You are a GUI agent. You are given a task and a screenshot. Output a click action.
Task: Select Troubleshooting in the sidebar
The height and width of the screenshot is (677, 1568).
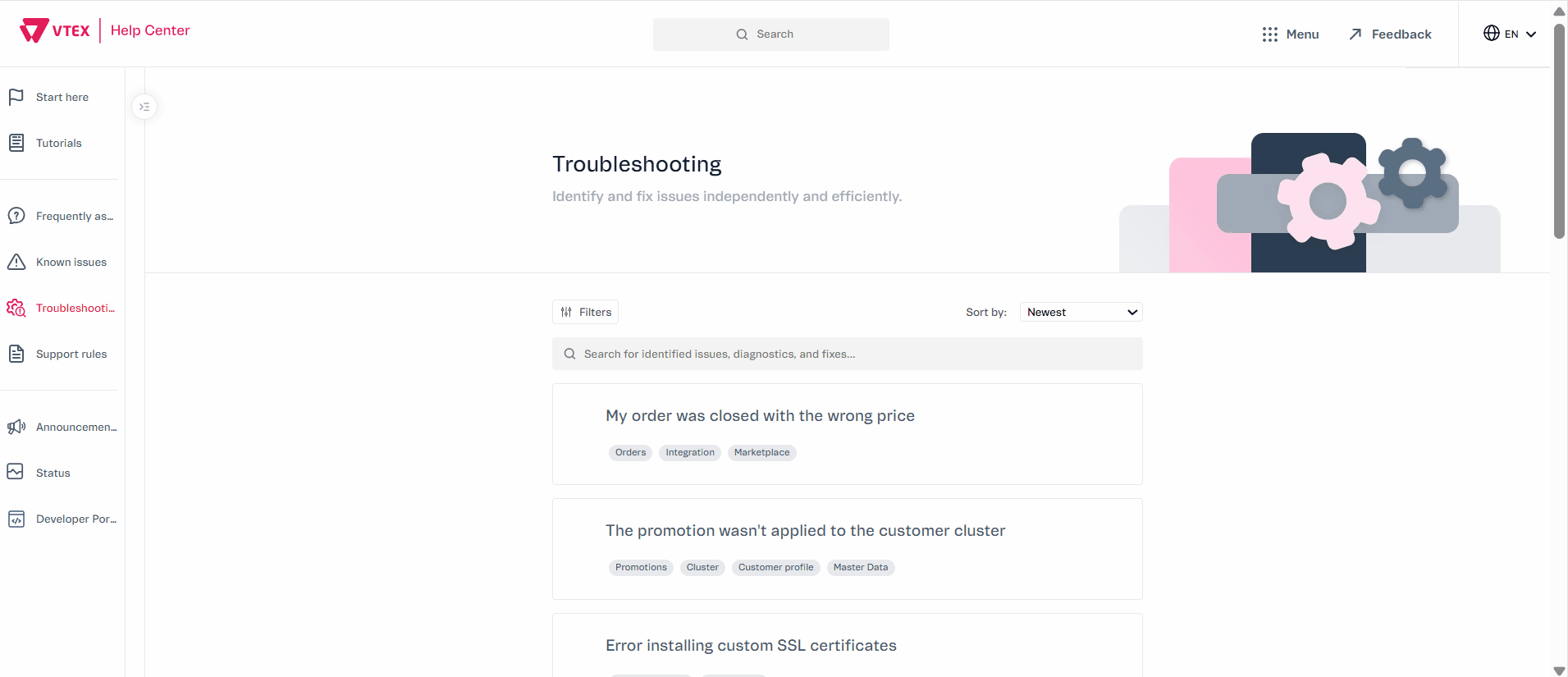pos(75,308)
